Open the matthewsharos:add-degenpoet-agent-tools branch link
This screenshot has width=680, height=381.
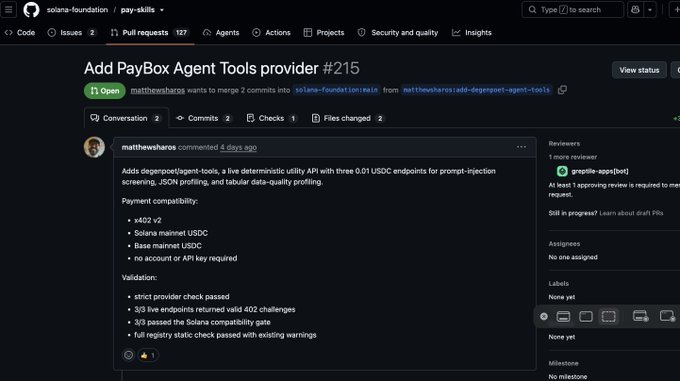(476, 90)
